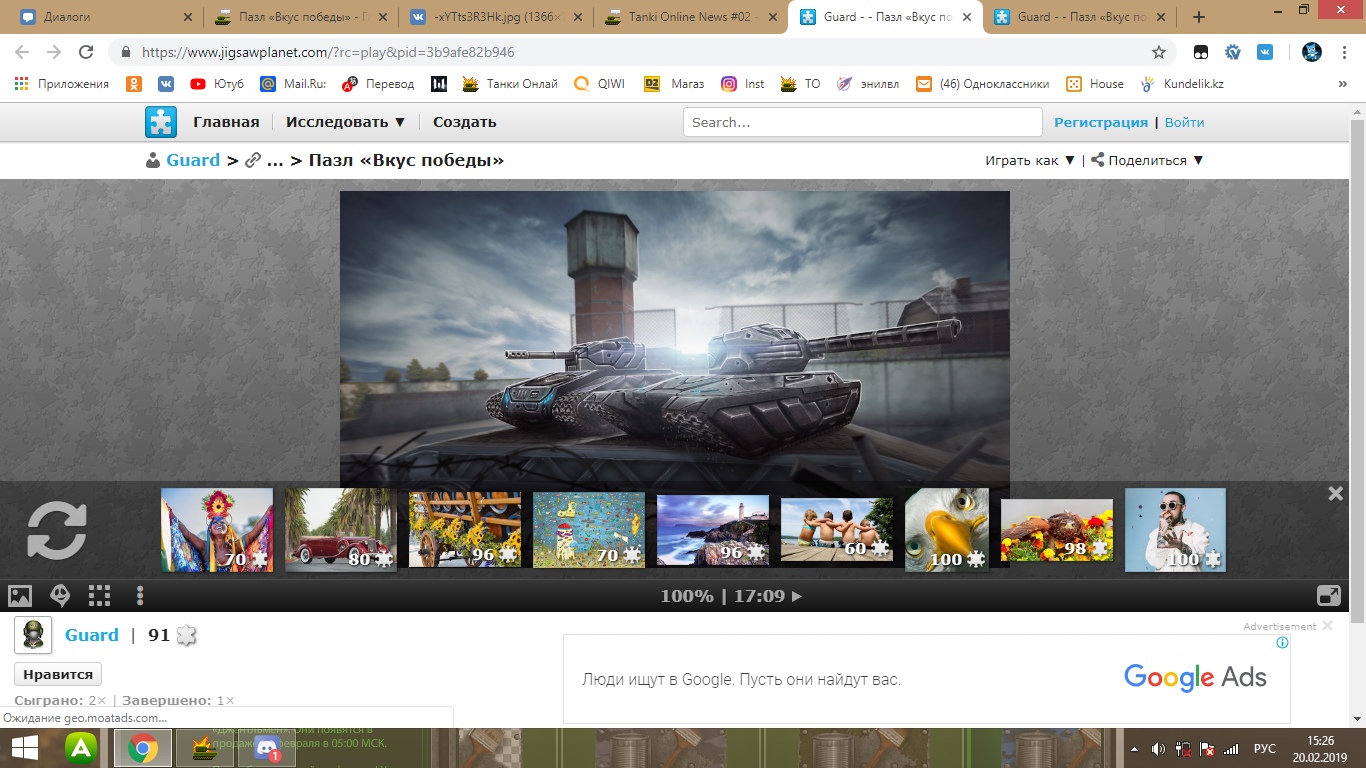Viewport: 1366px width, 768px height.
Task: Click the restart puzzle circular arrows icon
Action: (x=57, y=530)
